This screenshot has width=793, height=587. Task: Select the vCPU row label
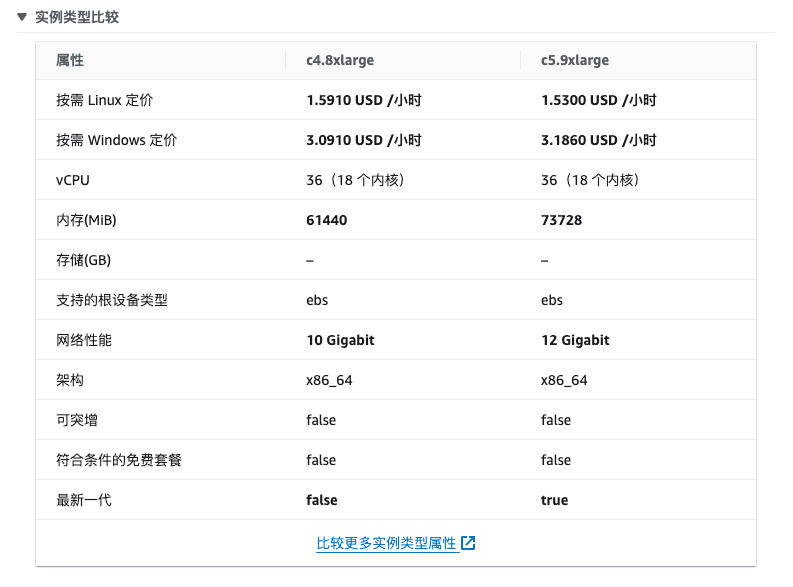[73, 180]
